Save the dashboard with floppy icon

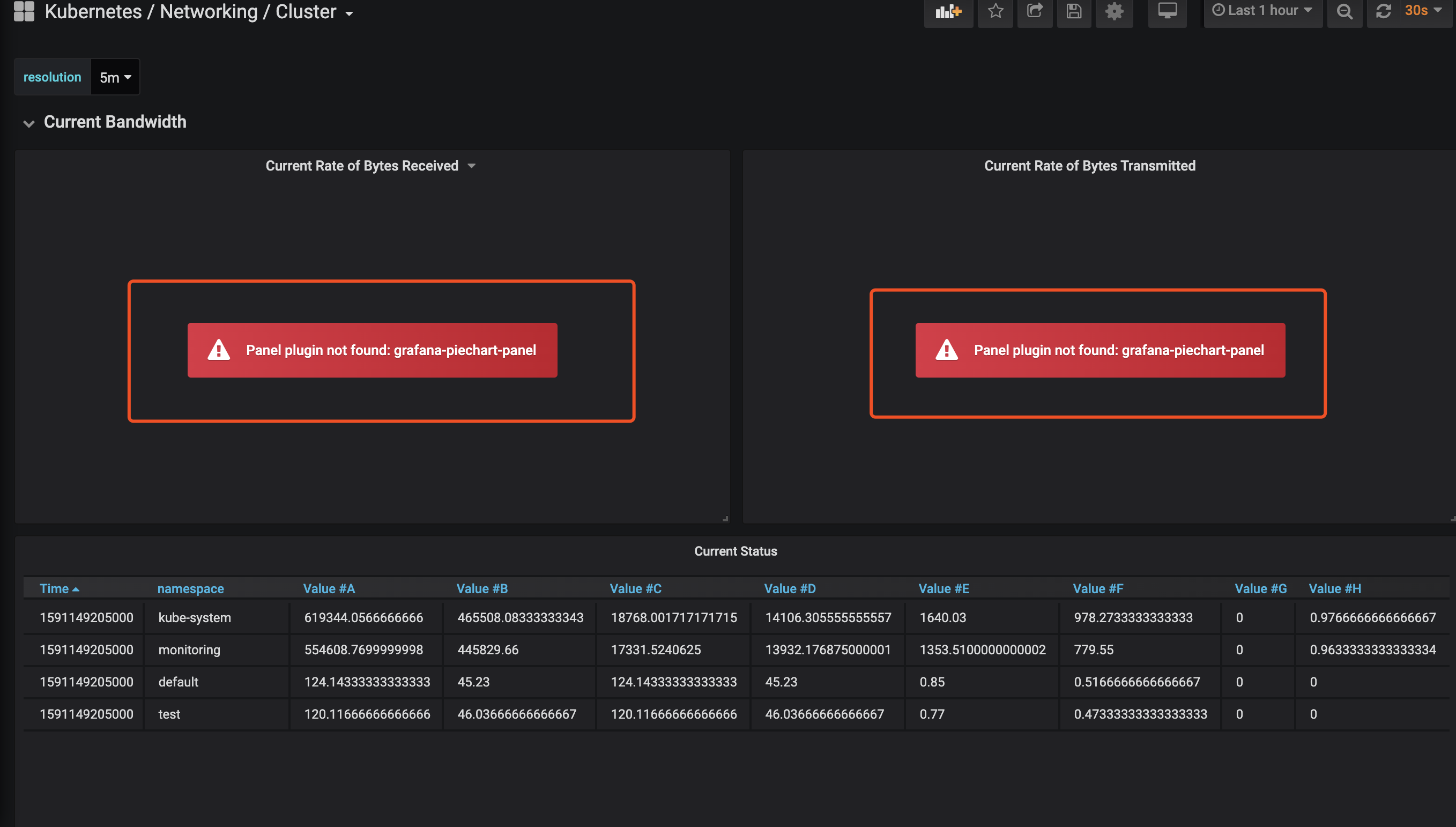1074,11
